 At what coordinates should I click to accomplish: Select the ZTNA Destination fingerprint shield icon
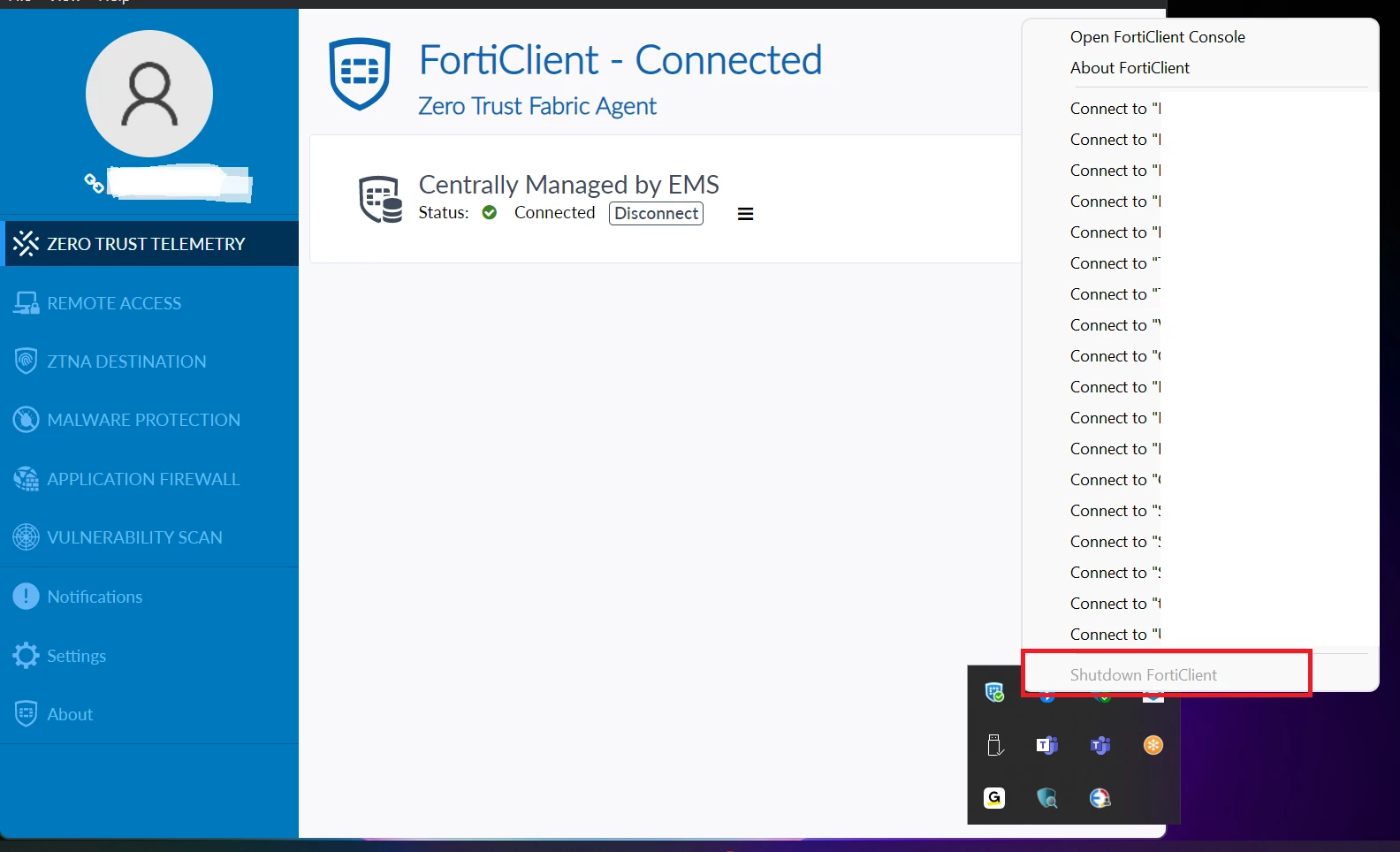[26, 361]
